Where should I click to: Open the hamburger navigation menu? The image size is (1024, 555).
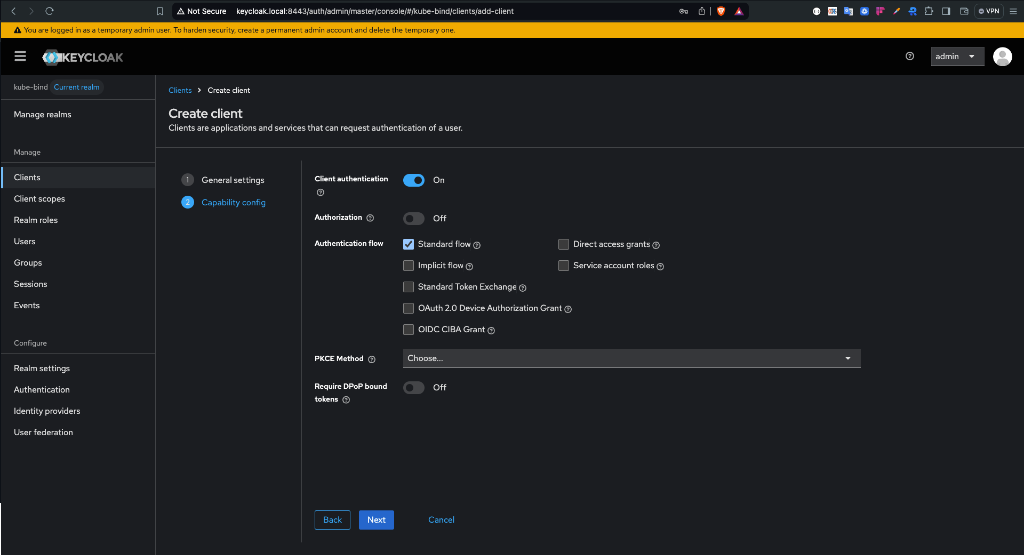20,56
